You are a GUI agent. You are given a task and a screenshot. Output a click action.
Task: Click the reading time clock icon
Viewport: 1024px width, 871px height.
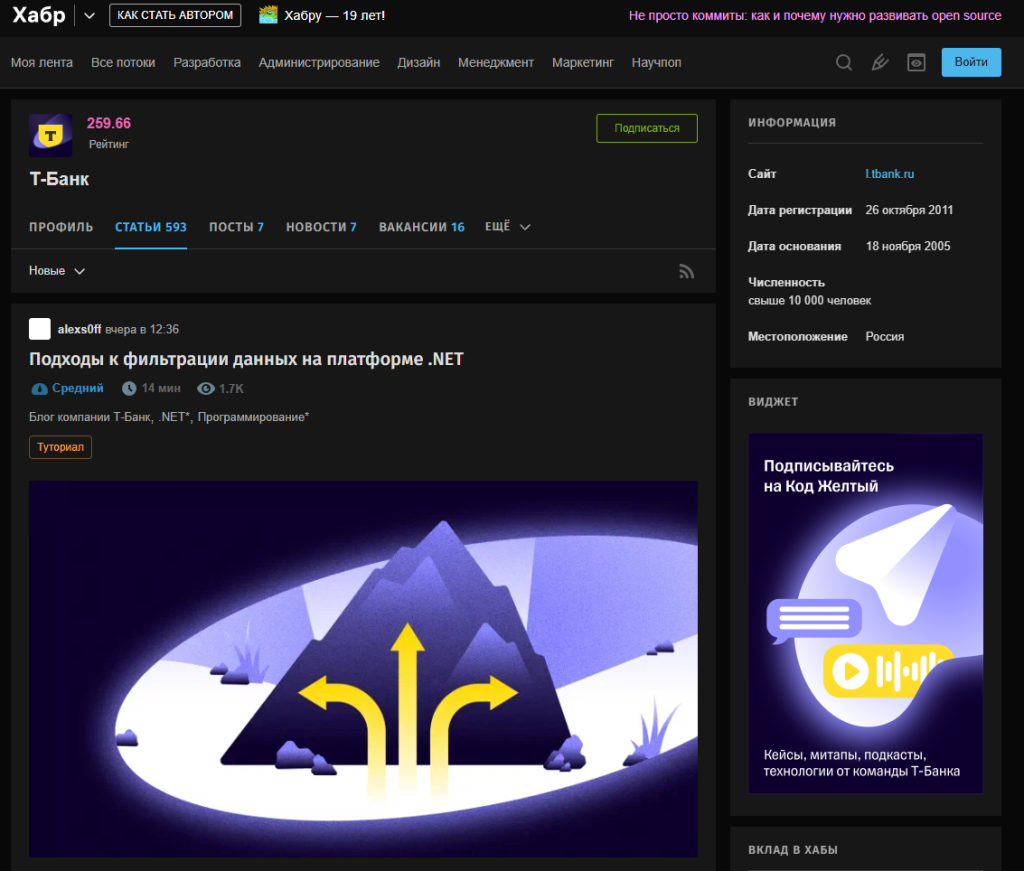click(x=129, y=388)
